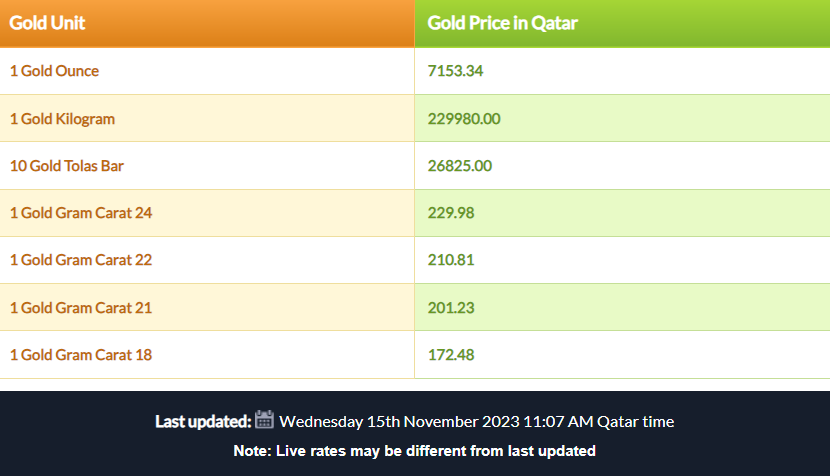Select the Gold Price in Qatar header
This screenshot has width=830, height=476.
tap(502, 23)
